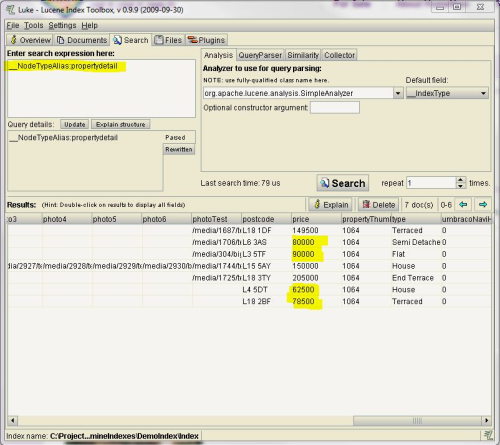
Task: Click the Update query button
Action: 75,124
